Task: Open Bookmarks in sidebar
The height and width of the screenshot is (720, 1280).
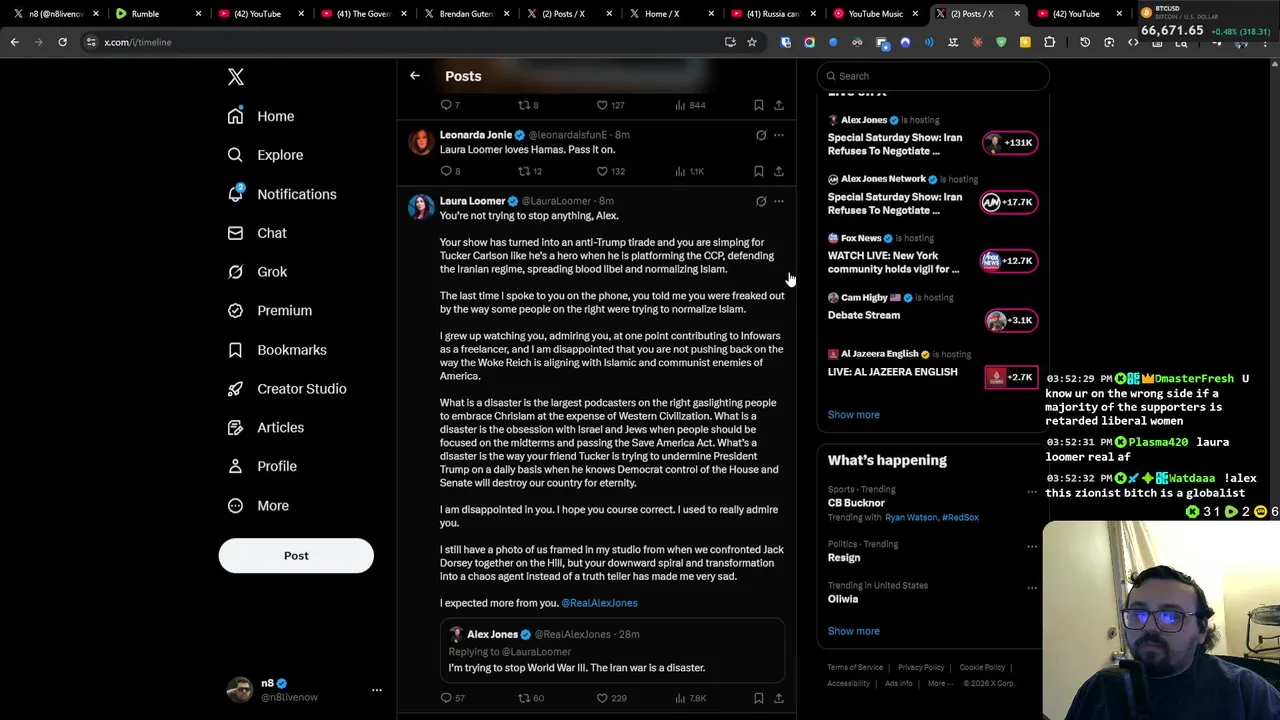Action: point(277,350)
